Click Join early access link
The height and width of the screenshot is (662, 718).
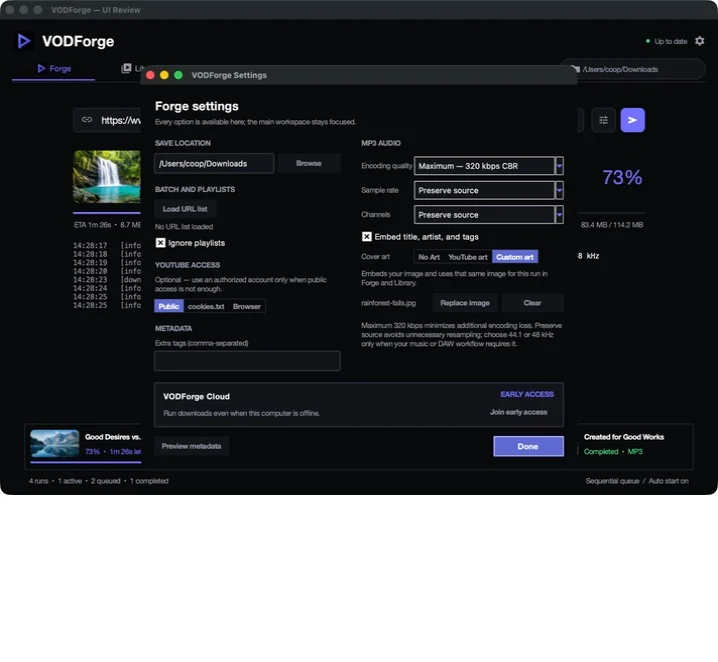pos(518,412)
